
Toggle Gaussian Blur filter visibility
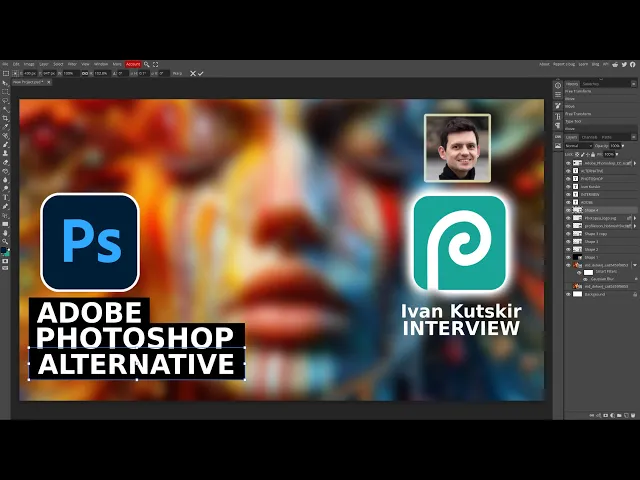585,279
